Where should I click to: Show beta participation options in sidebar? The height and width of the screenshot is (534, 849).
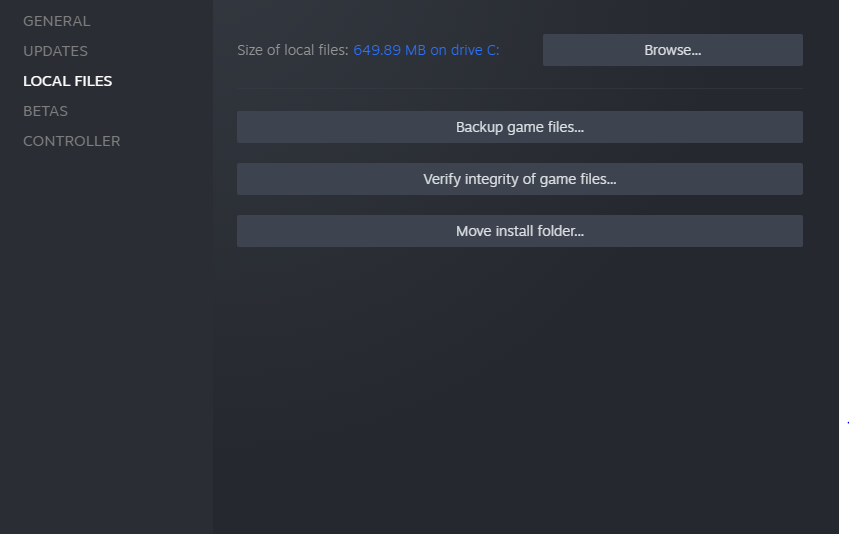(45, 111)
